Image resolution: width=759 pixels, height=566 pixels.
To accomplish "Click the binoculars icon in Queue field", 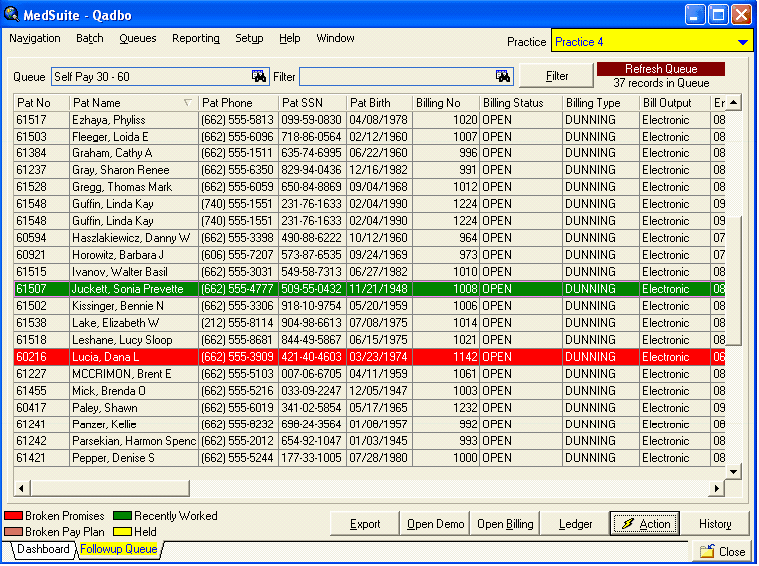I will [x=259, y=76].
